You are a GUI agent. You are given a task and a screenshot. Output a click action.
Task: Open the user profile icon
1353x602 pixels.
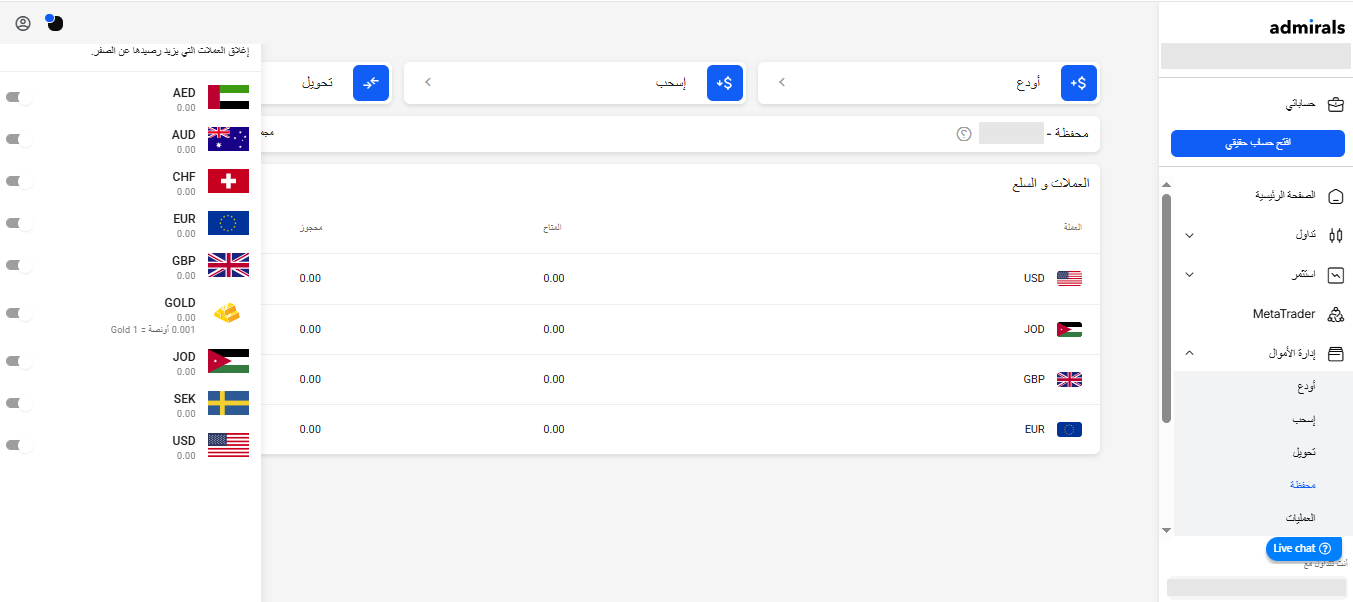tap(23, 23)
